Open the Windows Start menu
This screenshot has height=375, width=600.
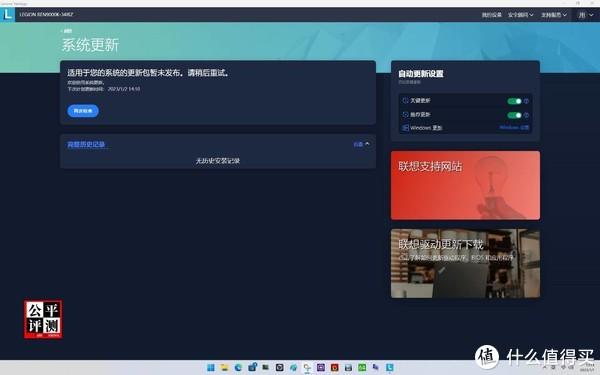210,367
